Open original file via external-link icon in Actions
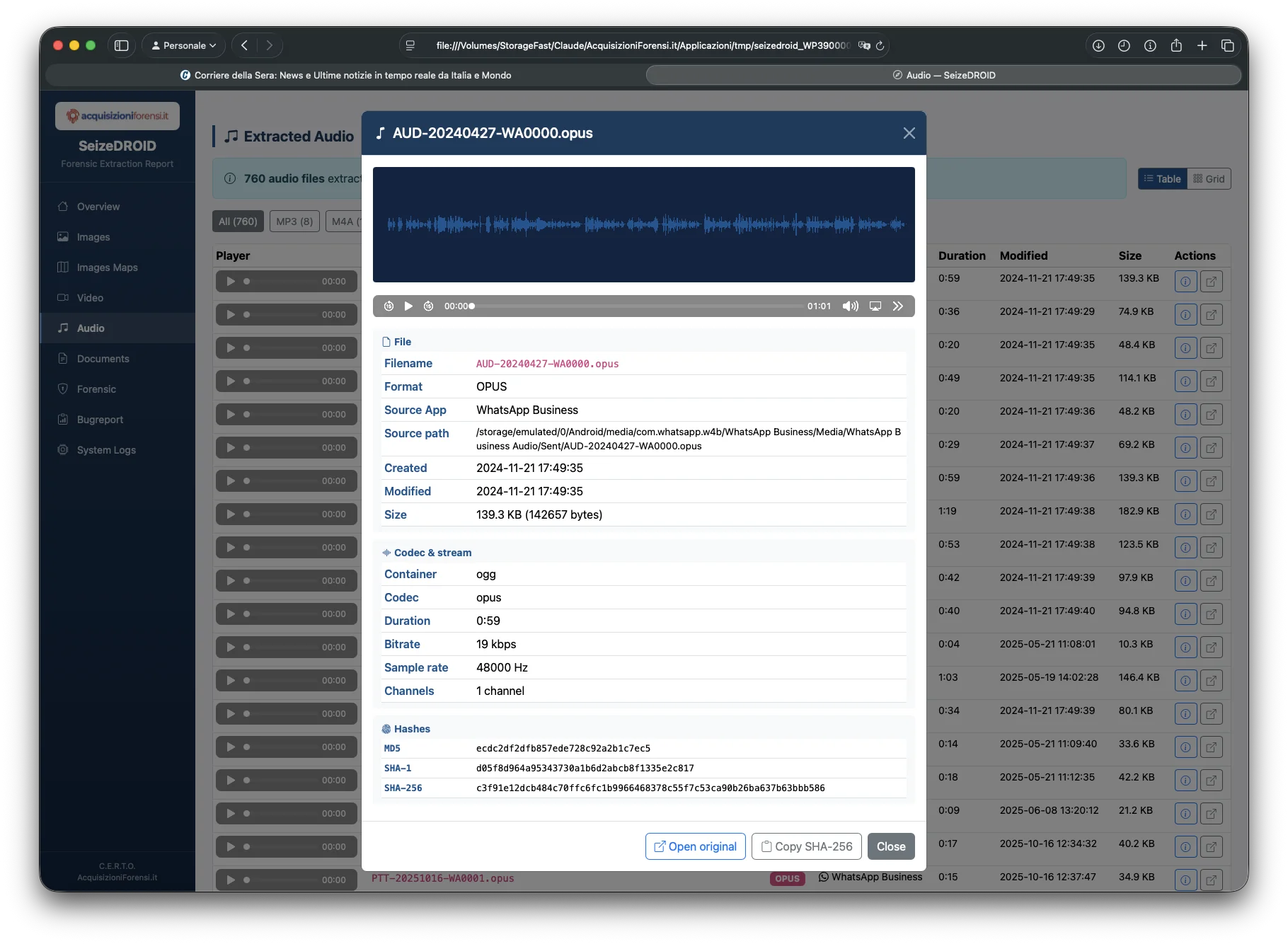The width and height of the screenshot is (1288, 944). 1212,281
